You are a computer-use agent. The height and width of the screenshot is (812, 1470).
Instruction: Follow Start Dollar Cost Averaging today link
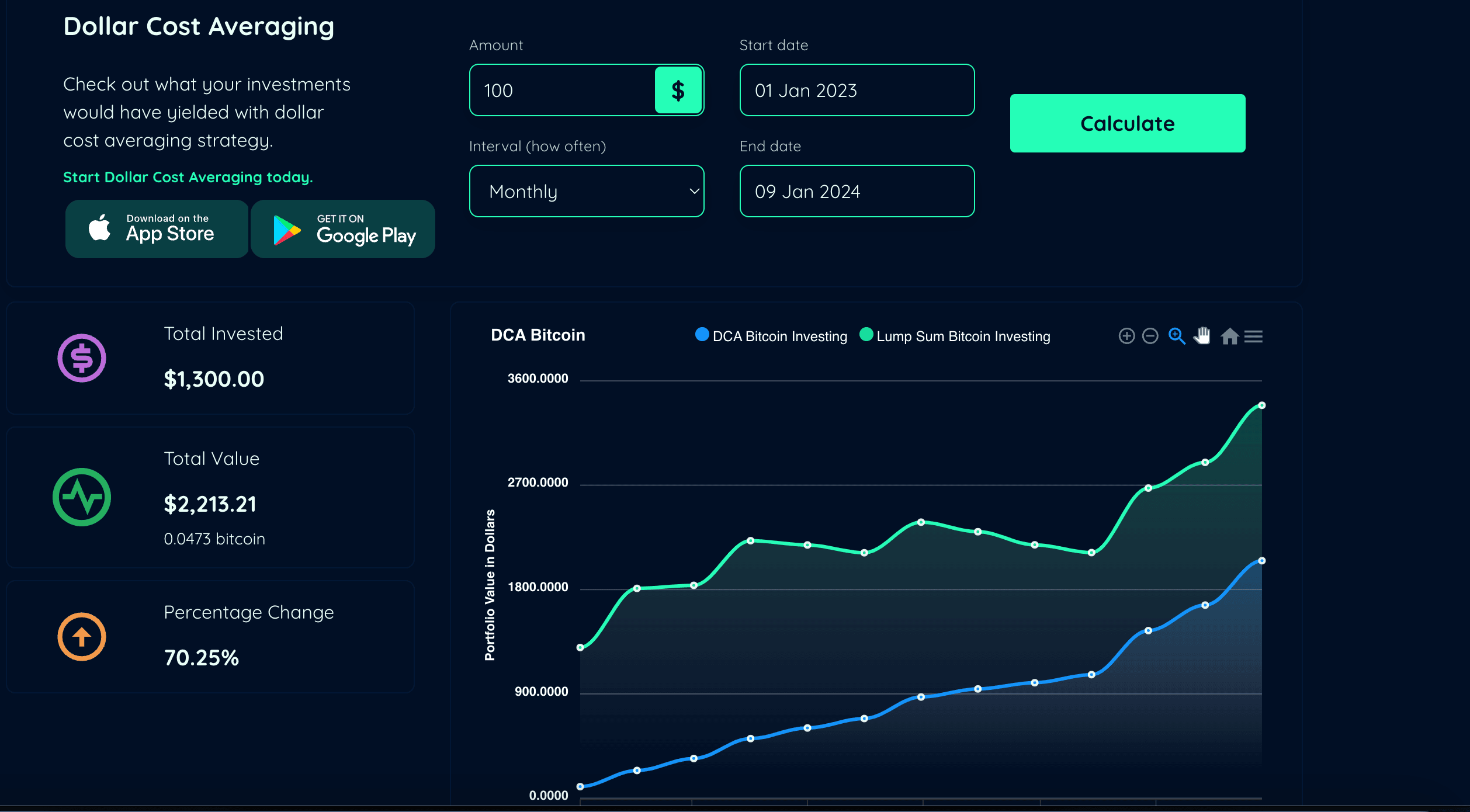pos(188,177)
